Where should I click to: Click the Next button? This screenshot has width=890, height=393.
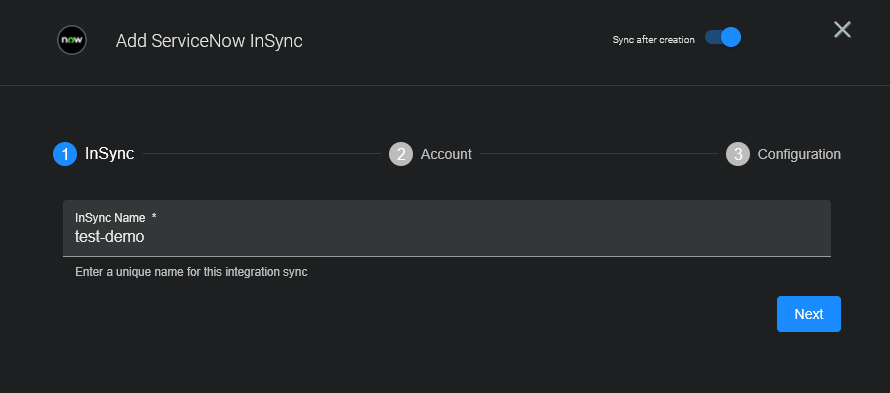pos(809,314)
